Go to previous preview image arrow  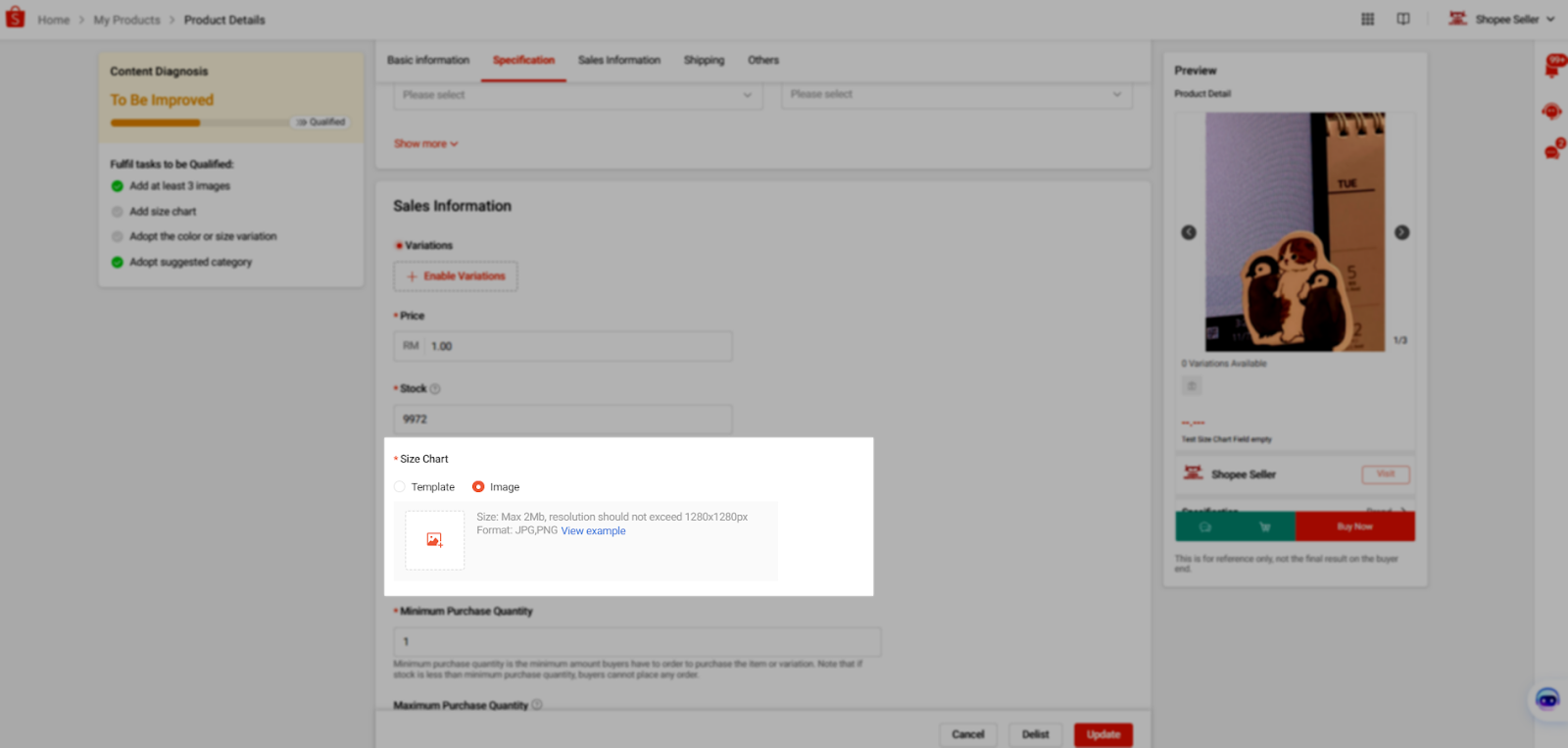[1189, 232]
